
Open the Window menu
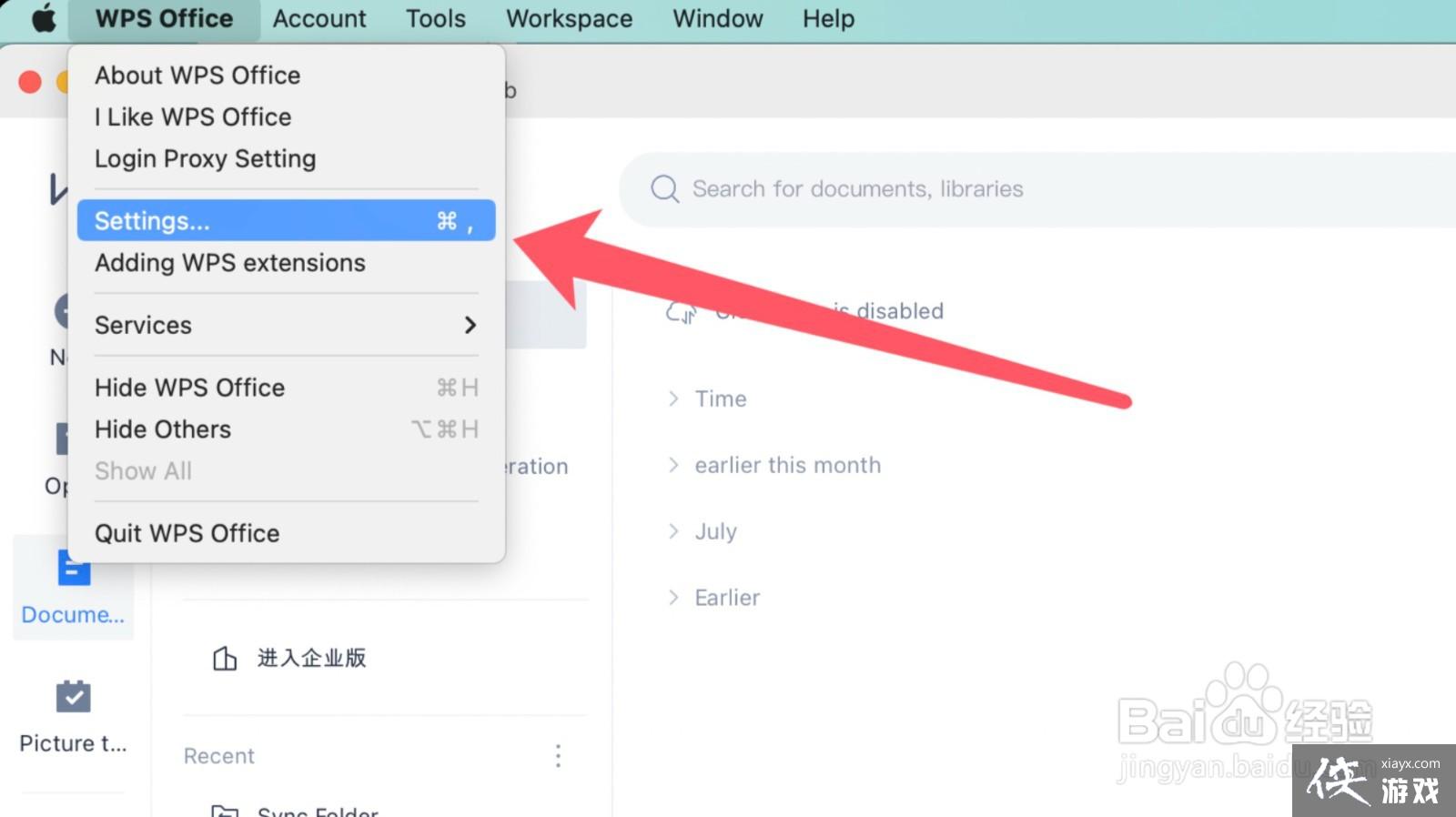click(x=718, y=18)
